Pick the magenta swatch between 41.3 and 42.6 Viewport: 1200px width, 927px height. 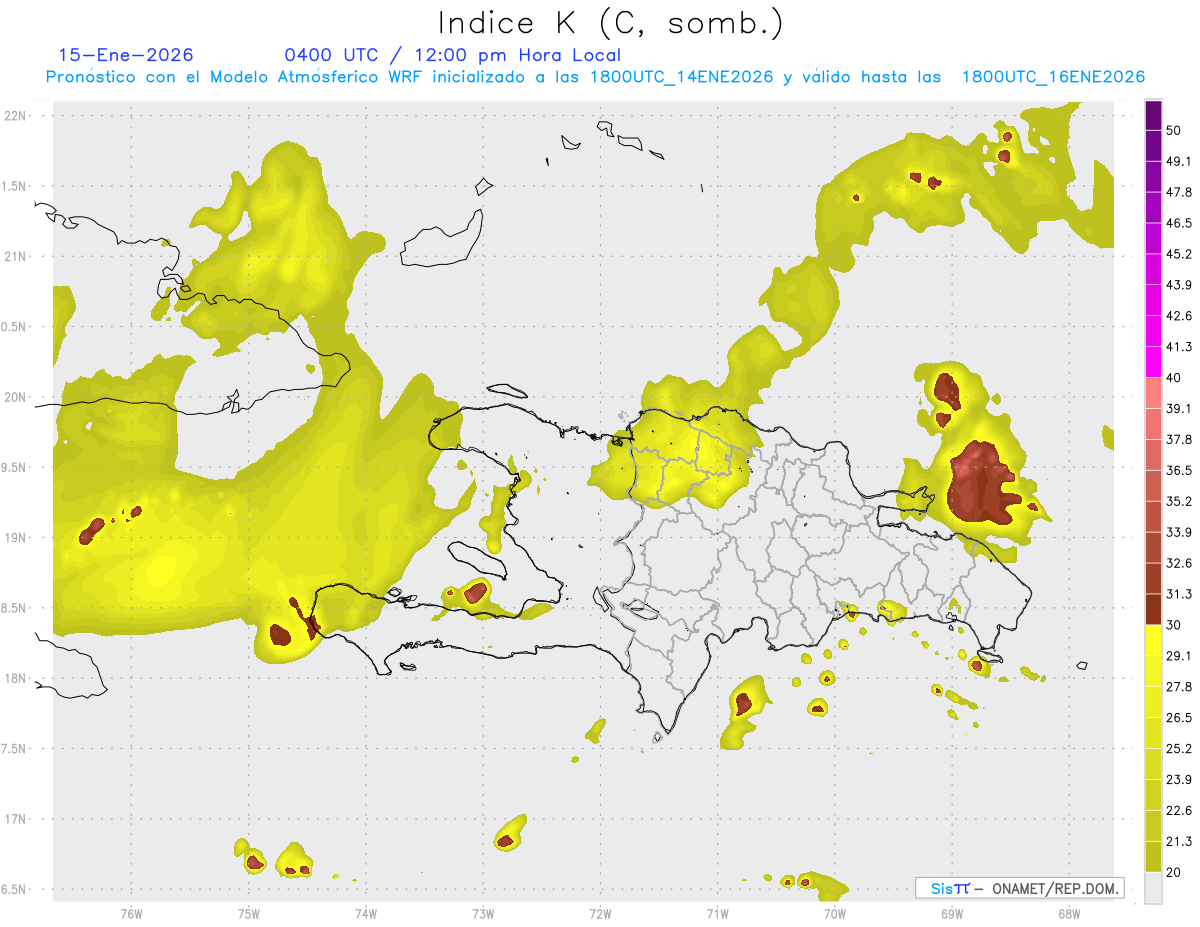coord(1153,331)
